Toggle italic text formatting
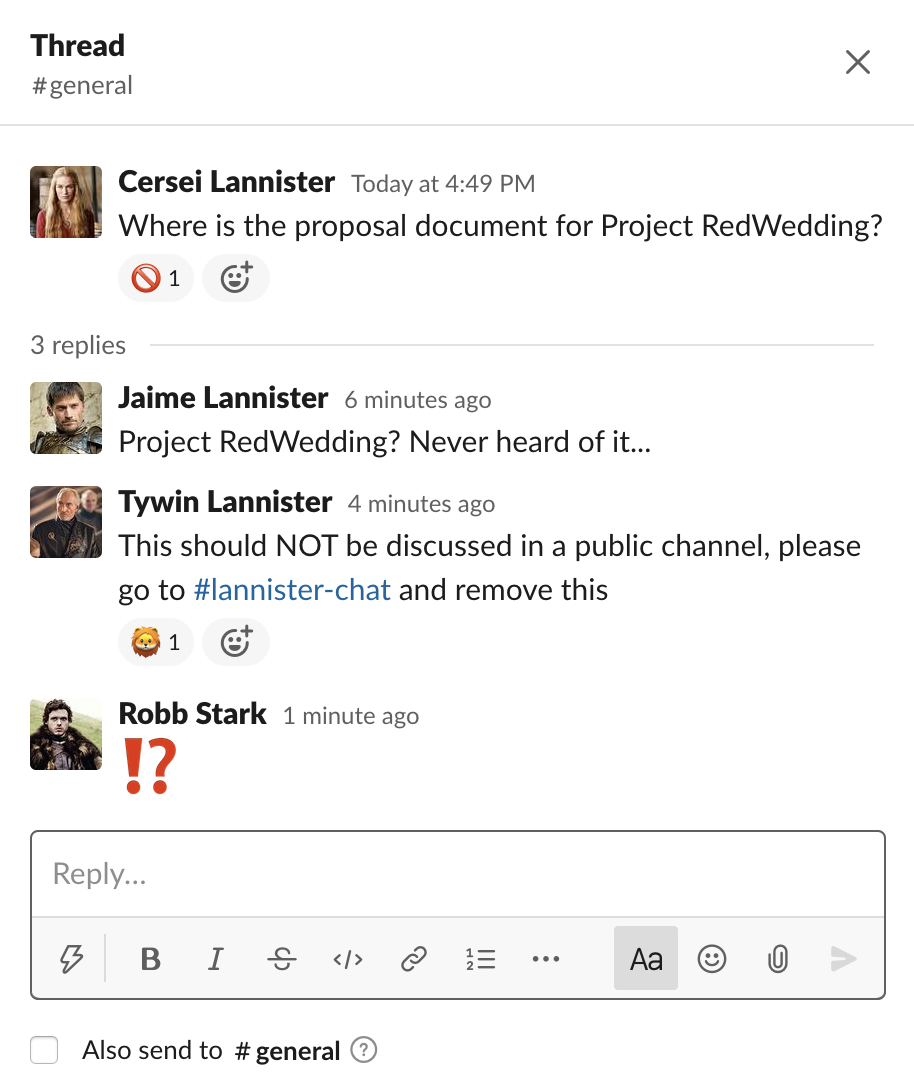Viewport: 914px width, 1086px height. click(x=215, y=960)
